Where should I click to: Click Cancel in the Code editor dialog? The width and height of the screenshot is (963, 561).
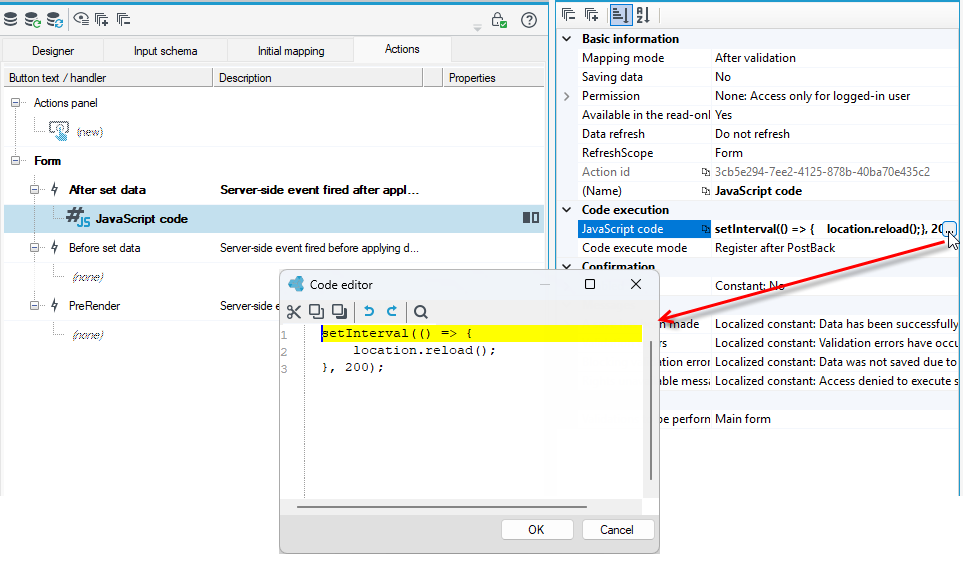coord(617,530)
